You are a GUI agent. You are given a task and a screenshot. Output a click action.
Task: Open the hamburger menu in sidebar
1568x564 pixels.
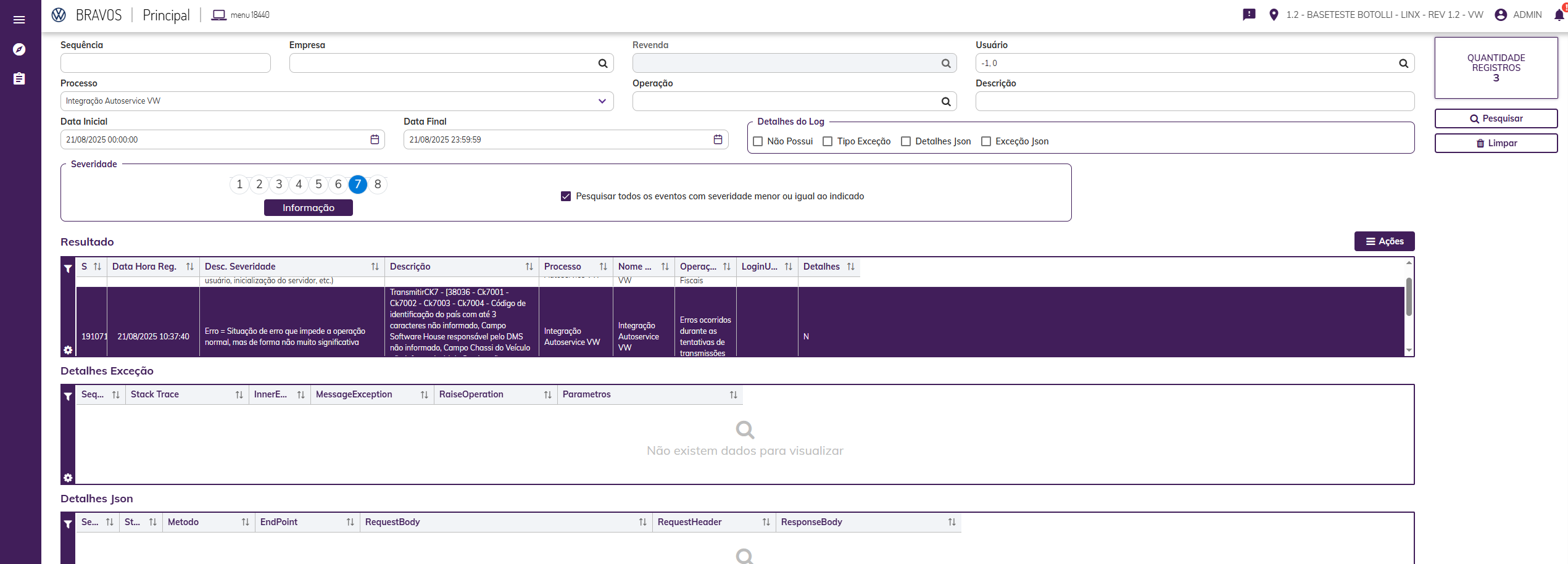(19, 20)
